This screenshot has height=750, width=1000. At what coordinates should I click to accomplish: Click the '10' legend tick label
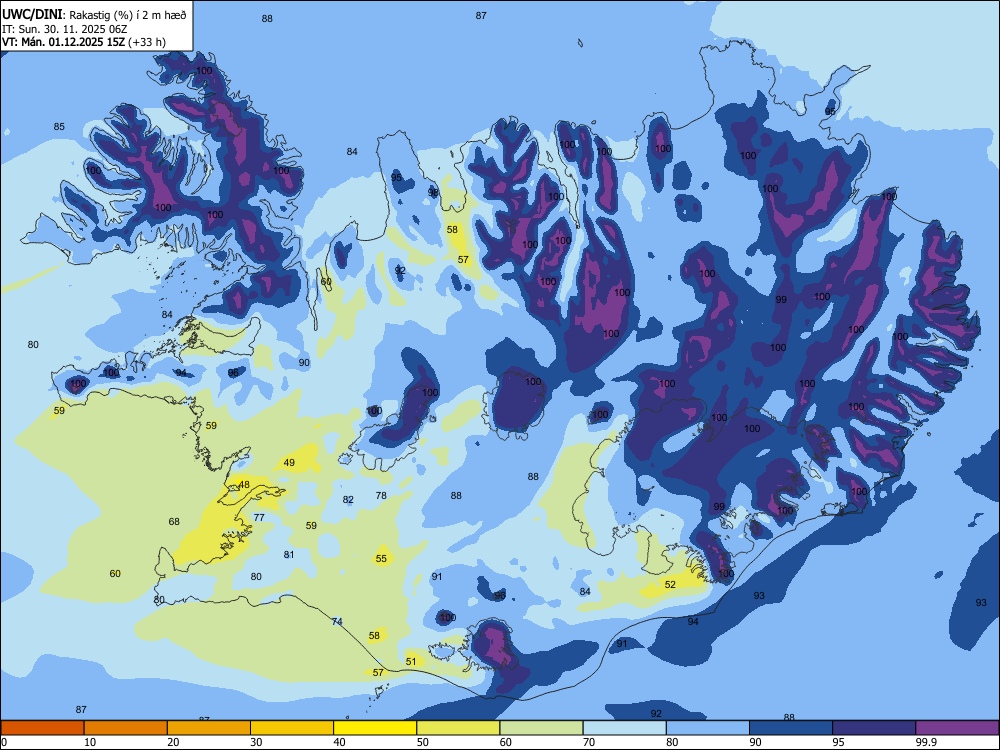pyautogui.click(x=90, y=742)
